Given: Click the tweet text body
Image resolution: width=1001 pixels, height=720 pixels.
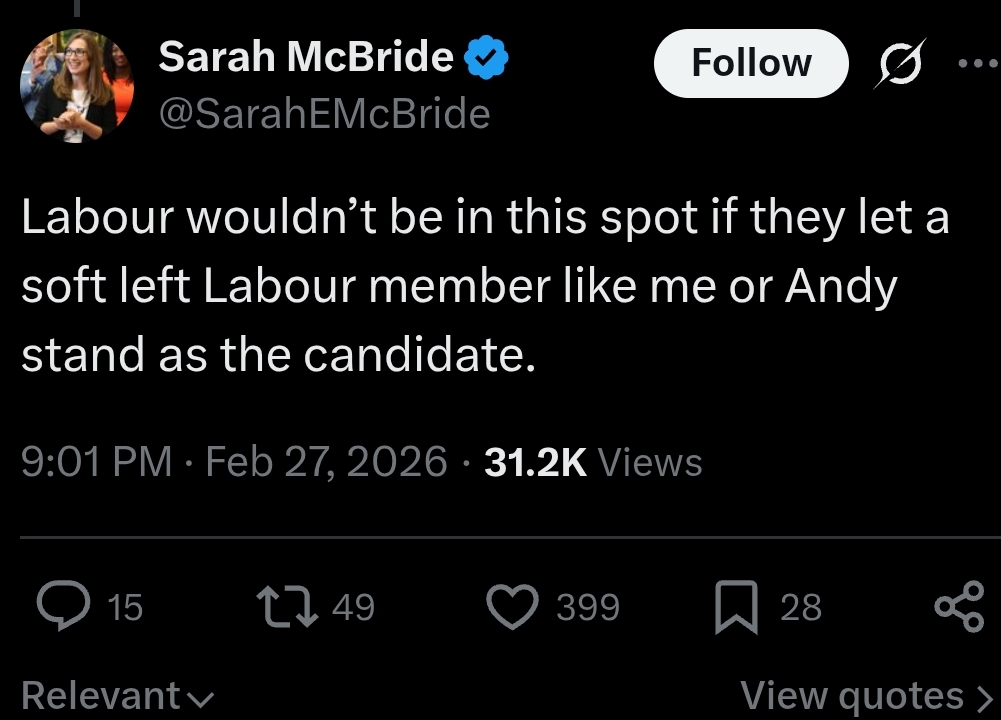Looking at the screenshot, I should (x=480, y=287).
